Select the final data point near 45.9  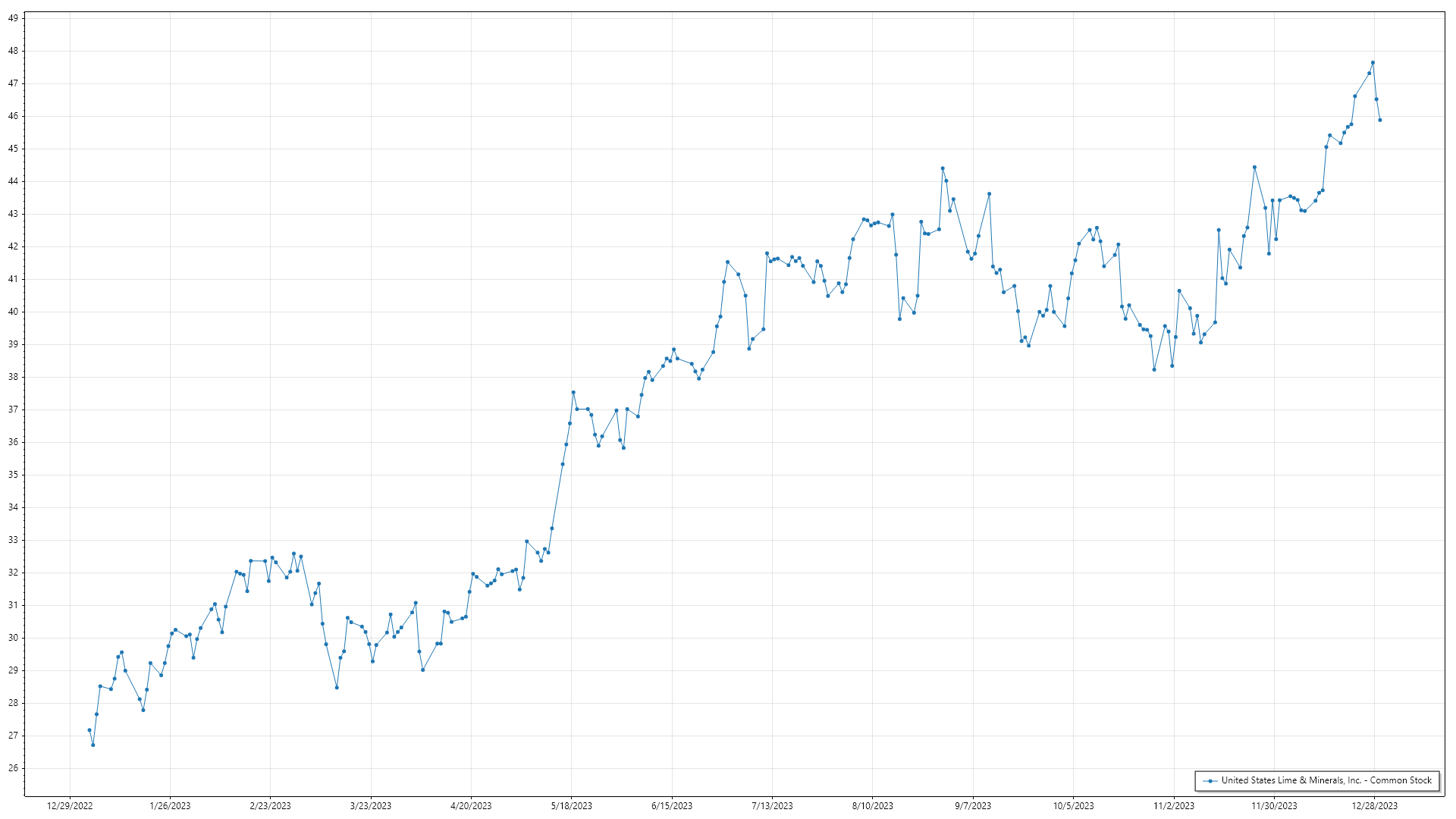(1380, 120)
